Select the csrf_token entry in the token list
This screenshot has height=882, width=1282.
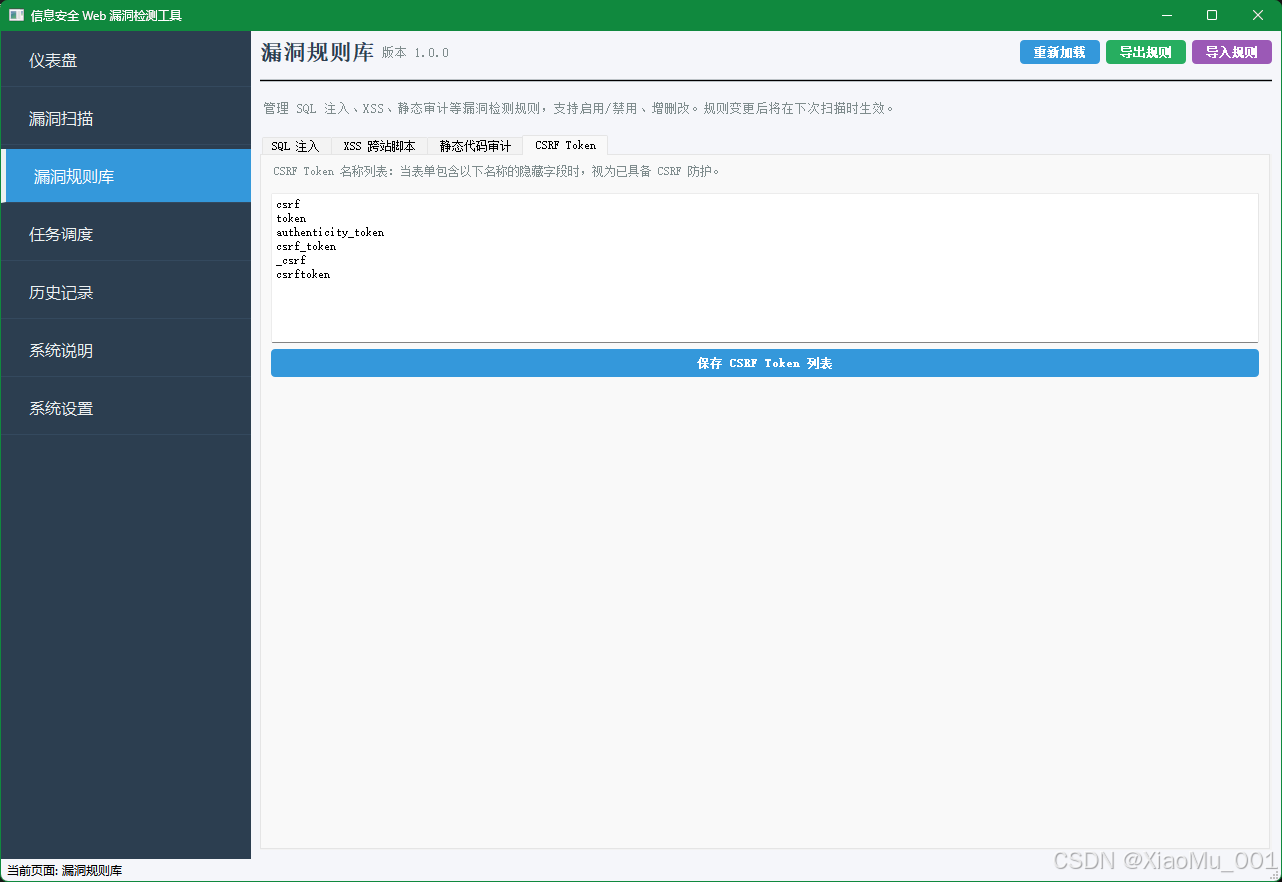click(305, 246)
